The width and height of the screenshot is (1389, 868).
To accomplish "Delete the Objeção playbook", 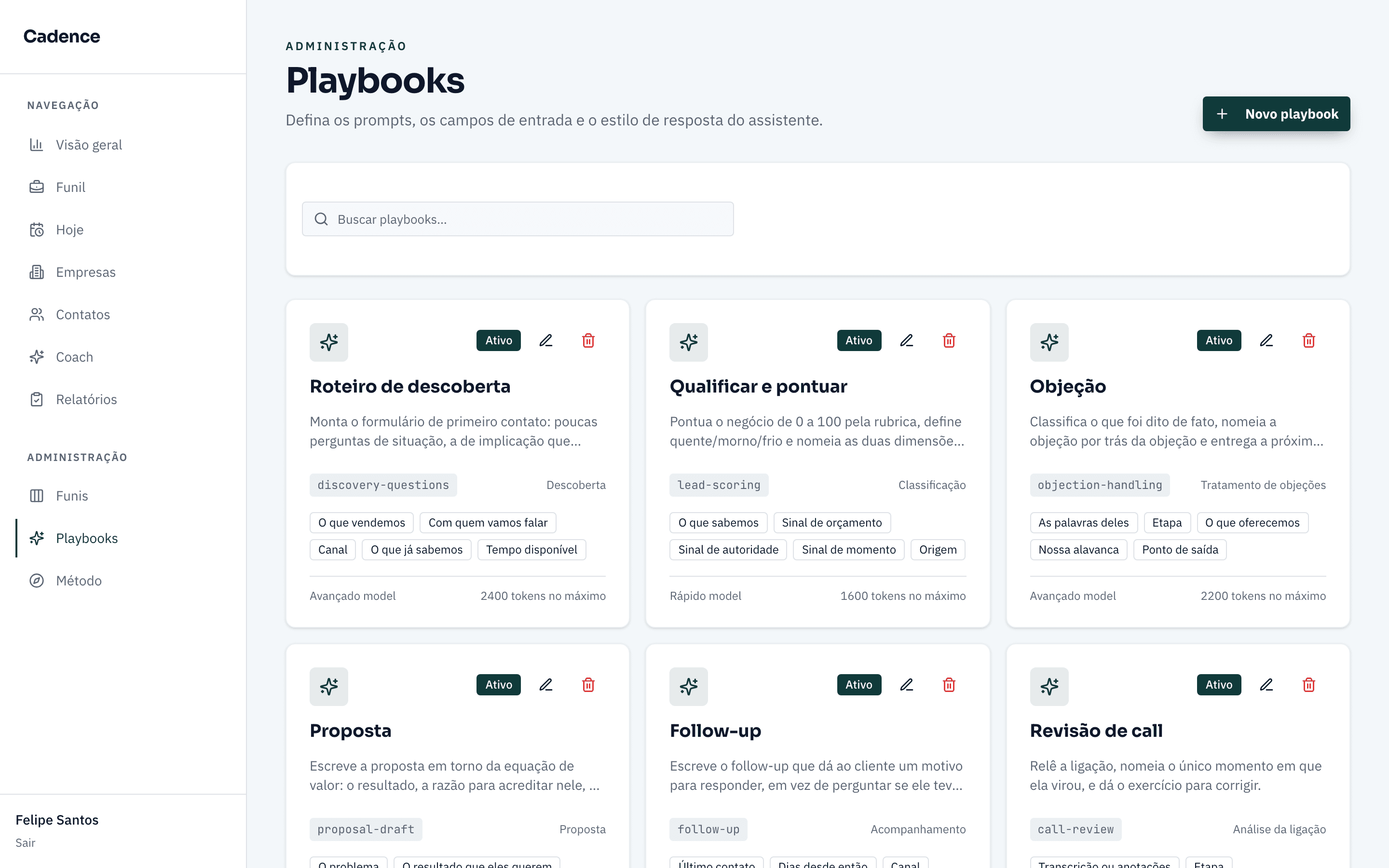I will pos(1308,340).
